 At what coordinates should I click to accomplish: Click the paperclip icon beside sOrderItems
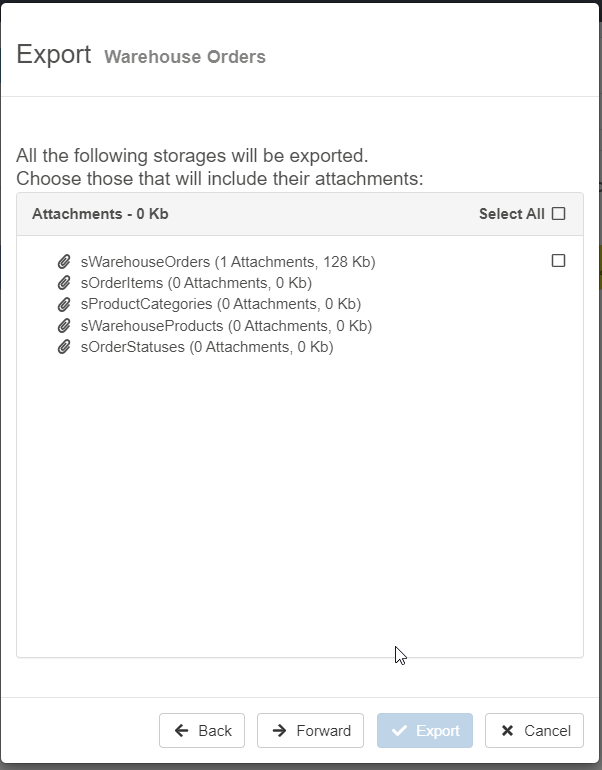65,283
